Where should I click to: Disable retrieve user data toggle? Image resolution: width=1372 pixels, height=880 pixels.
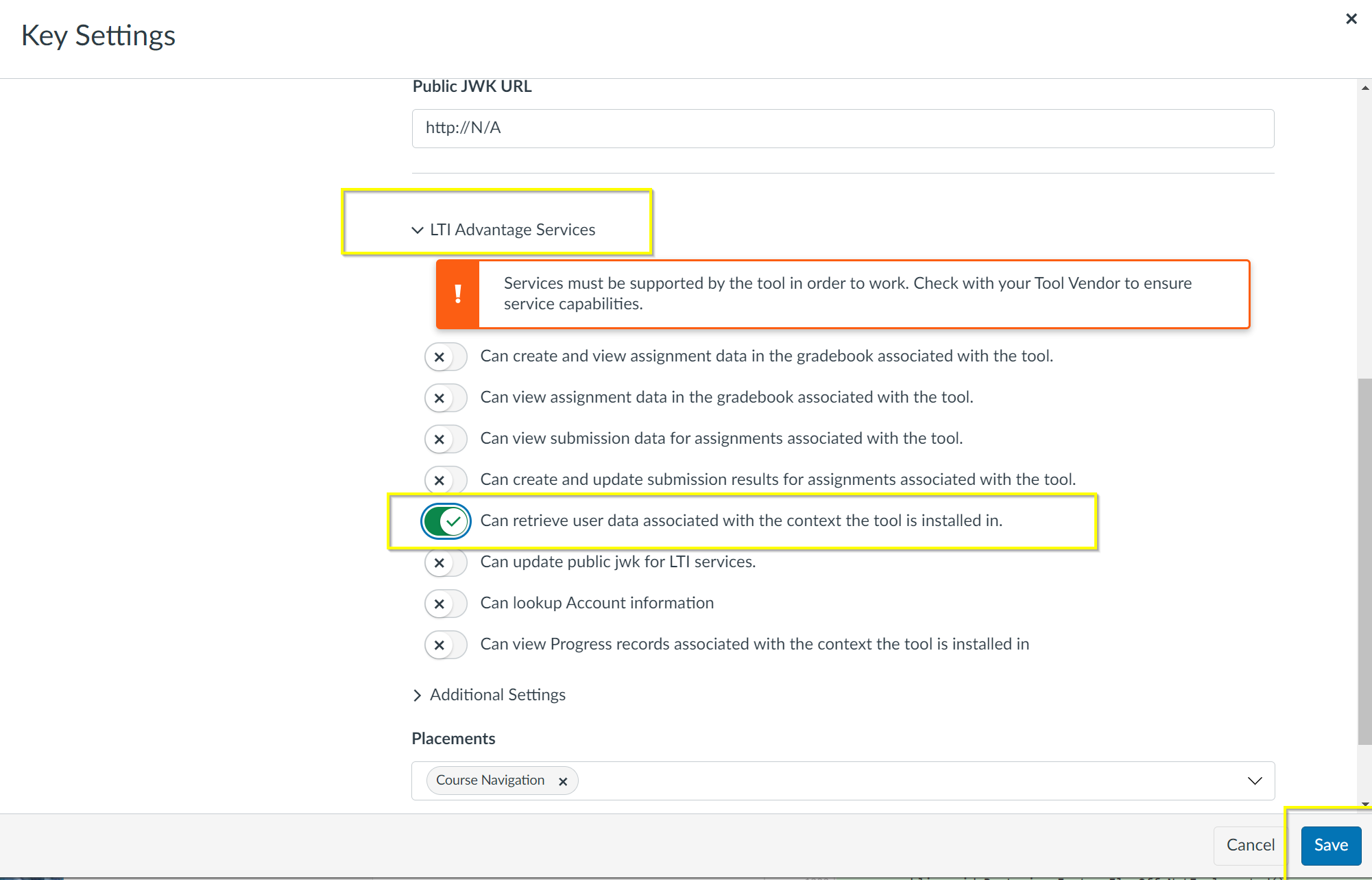click(x=446, y=521)
